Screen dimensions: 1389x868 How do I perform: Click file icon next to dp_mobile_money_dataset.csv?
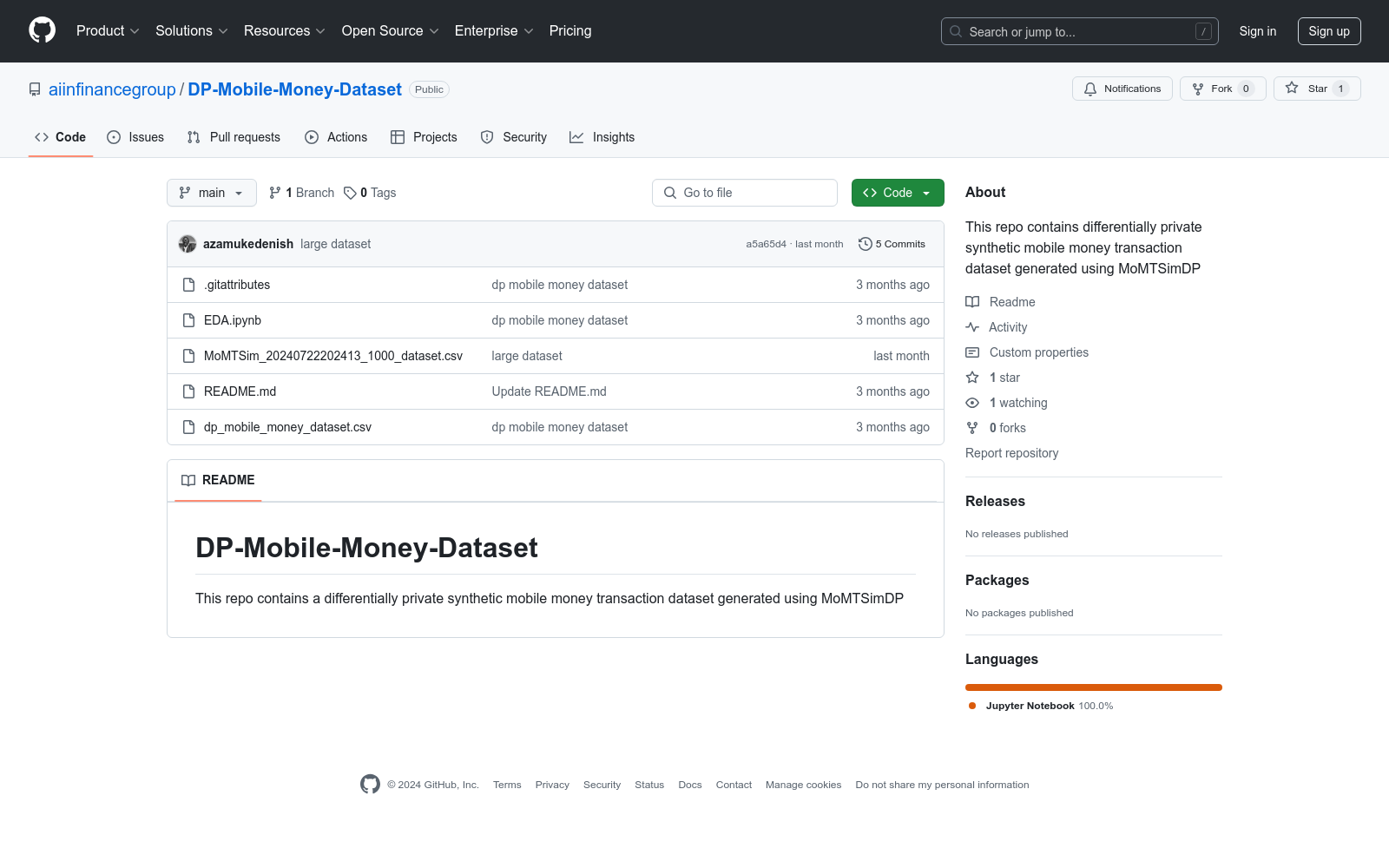pyautogui.click(x=189, y=427)
